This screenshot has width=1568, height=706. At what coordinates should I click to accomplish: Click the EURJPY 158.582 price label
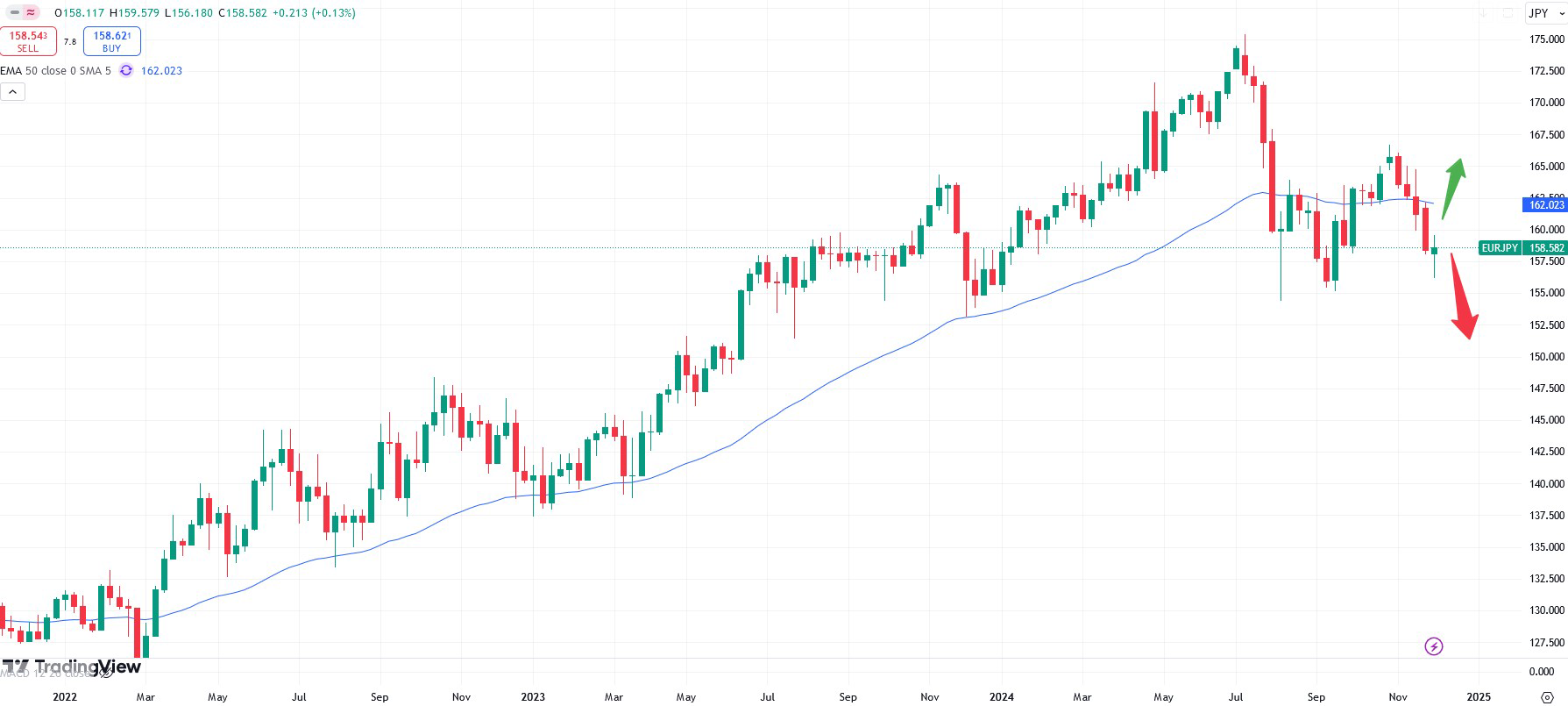[x=1523, y=248]
